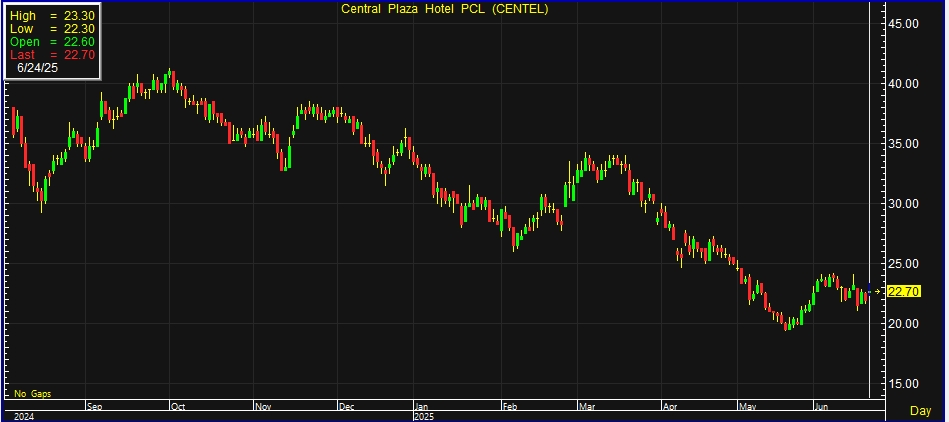Click the 20.00 price axis label
This screenshot has height=422, width=949.
point(904,324)
